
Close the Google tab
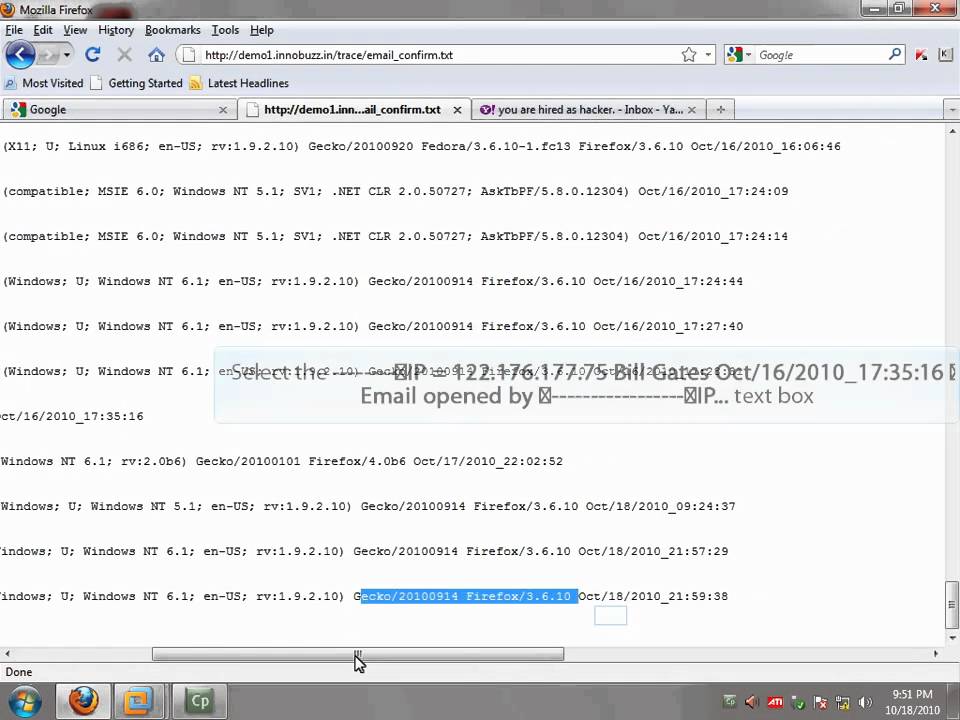click(223, 110)
